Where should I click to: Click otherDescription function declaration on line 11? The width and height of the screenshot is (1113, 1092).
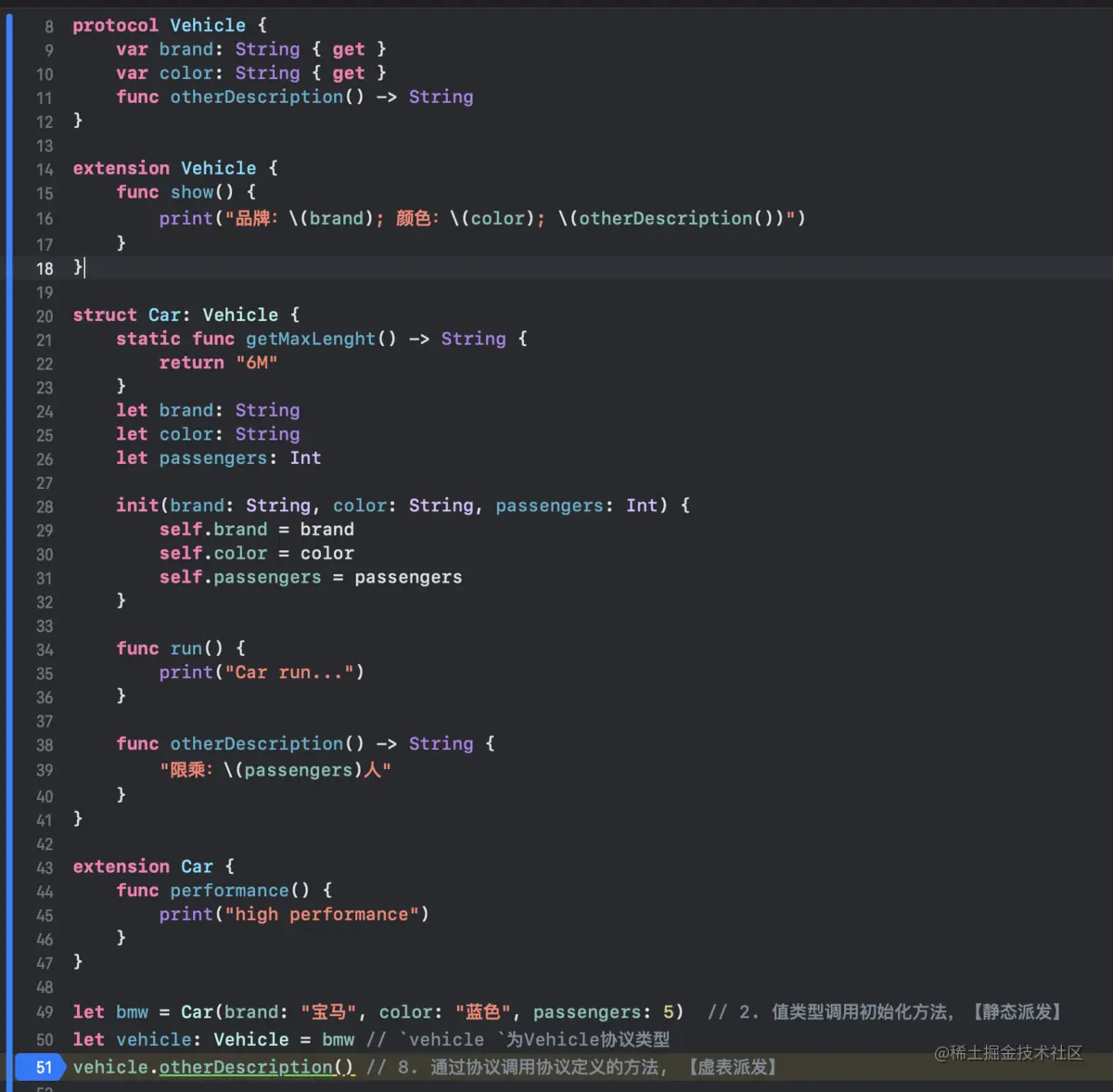coord(295,96)
